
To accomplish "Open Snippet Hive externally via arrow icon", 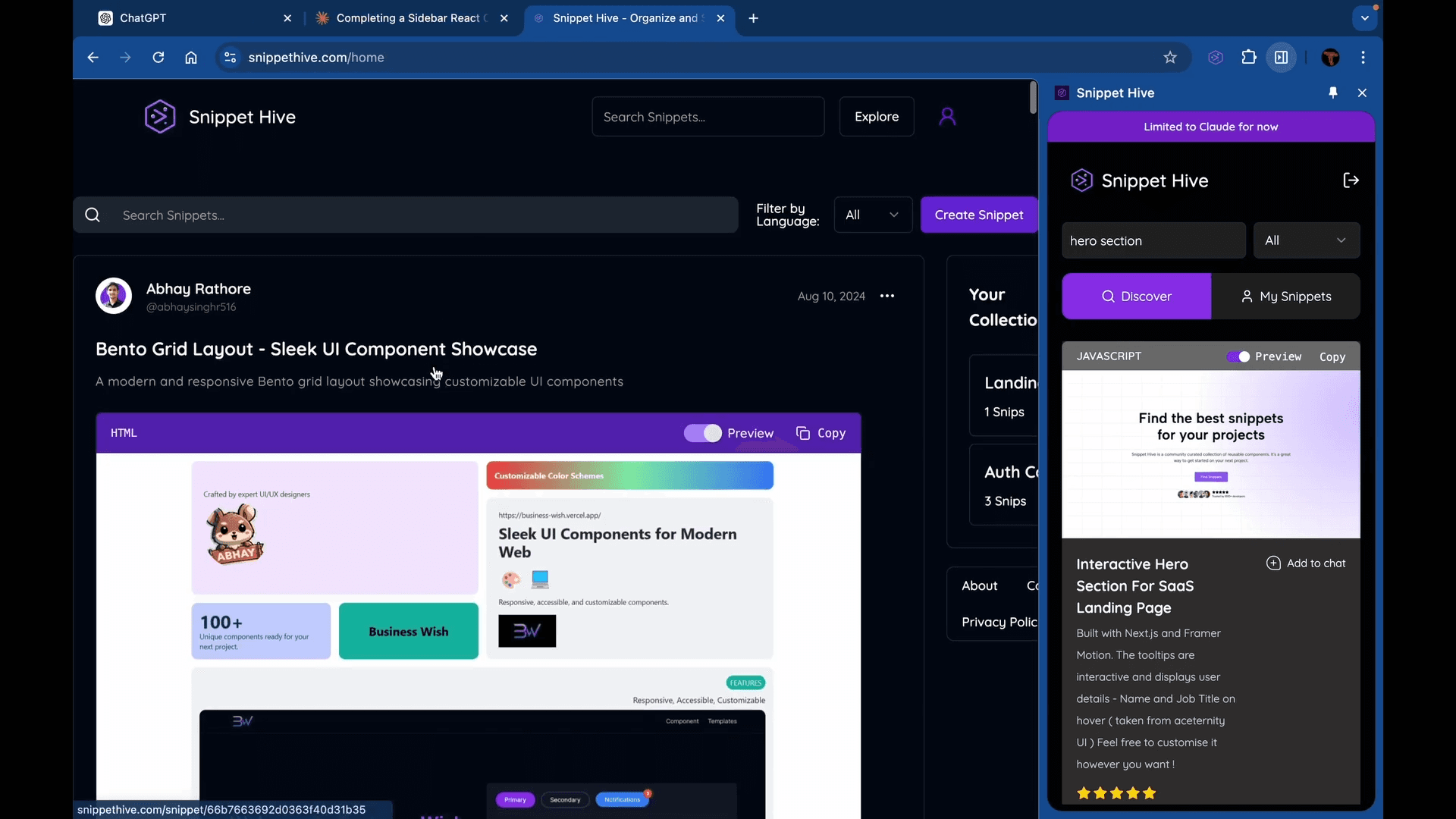I will (1351, 180).
